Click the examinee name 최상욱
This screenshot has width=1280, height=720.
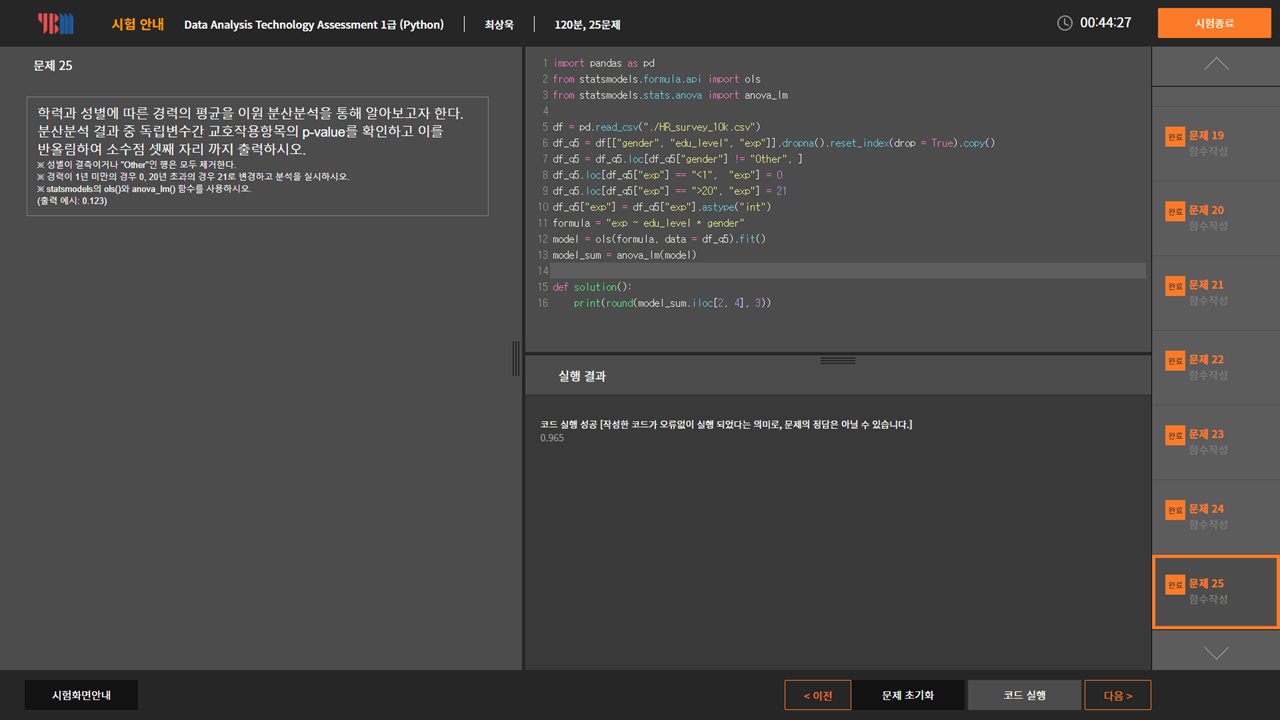[x=499, y=24]
